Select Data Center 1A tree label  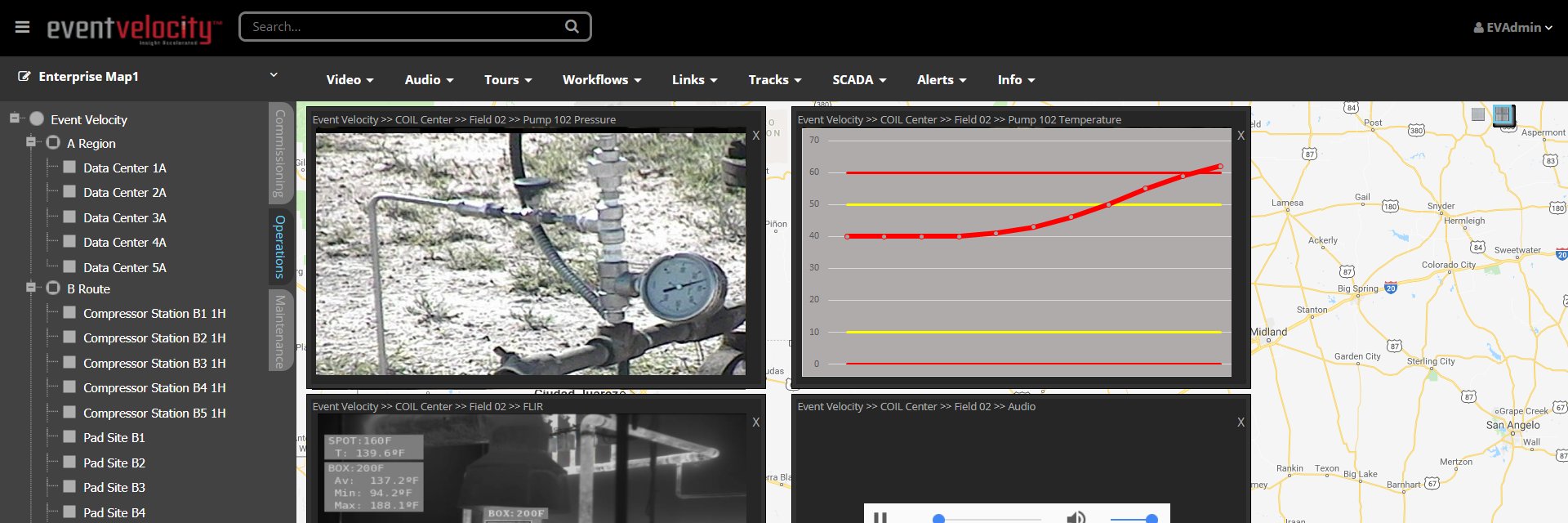point(125,168)
